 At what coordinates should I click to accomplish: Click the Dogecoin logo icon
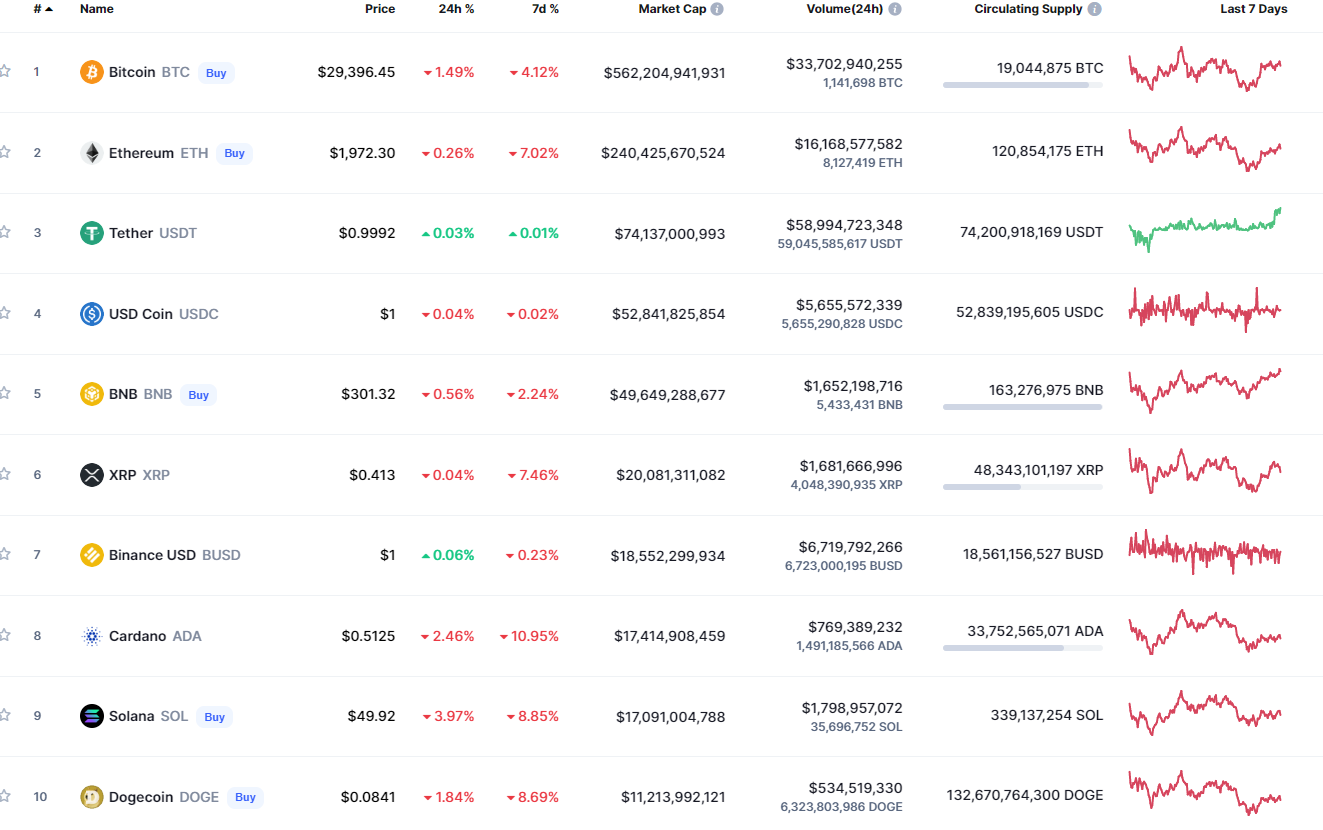pyautogui.click(x=92, y=797)
